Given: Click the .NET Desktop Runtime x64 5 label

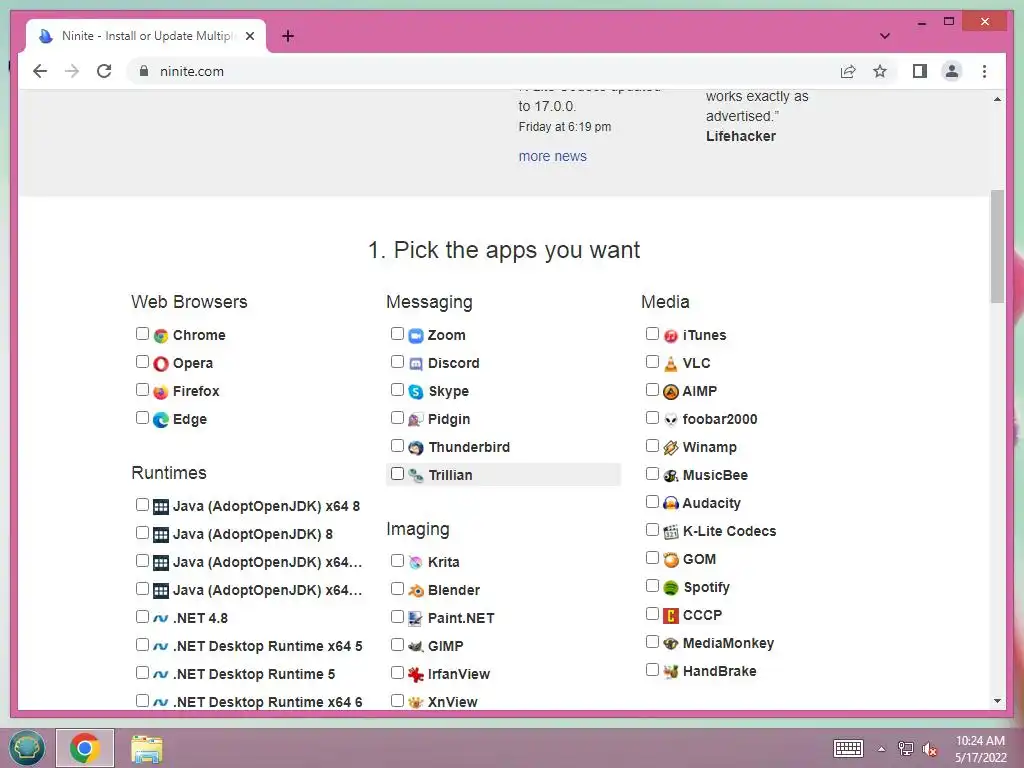Looking at the screenshot, I should (x=268, y=646).
